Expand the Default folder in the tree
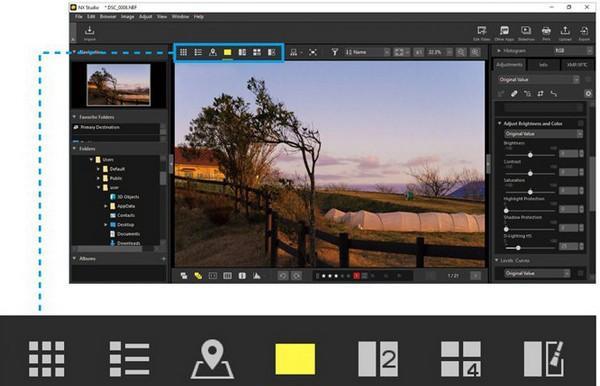The height and width of the screenshot is (386, 600). 98,169
